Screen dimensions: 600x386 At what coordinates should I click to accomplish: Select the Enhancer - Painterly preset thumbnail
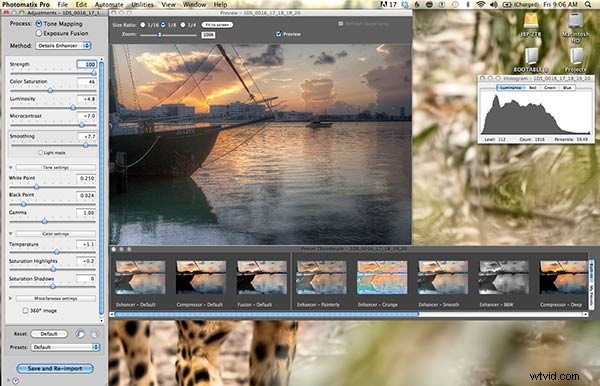(321, 277)
